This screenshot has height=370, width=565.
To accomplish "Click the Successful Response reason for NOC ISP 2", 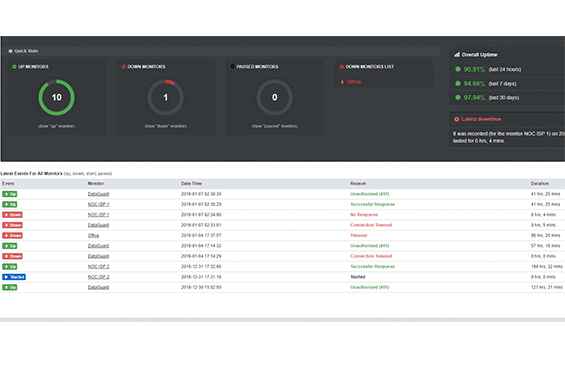I will click(373, 267).
